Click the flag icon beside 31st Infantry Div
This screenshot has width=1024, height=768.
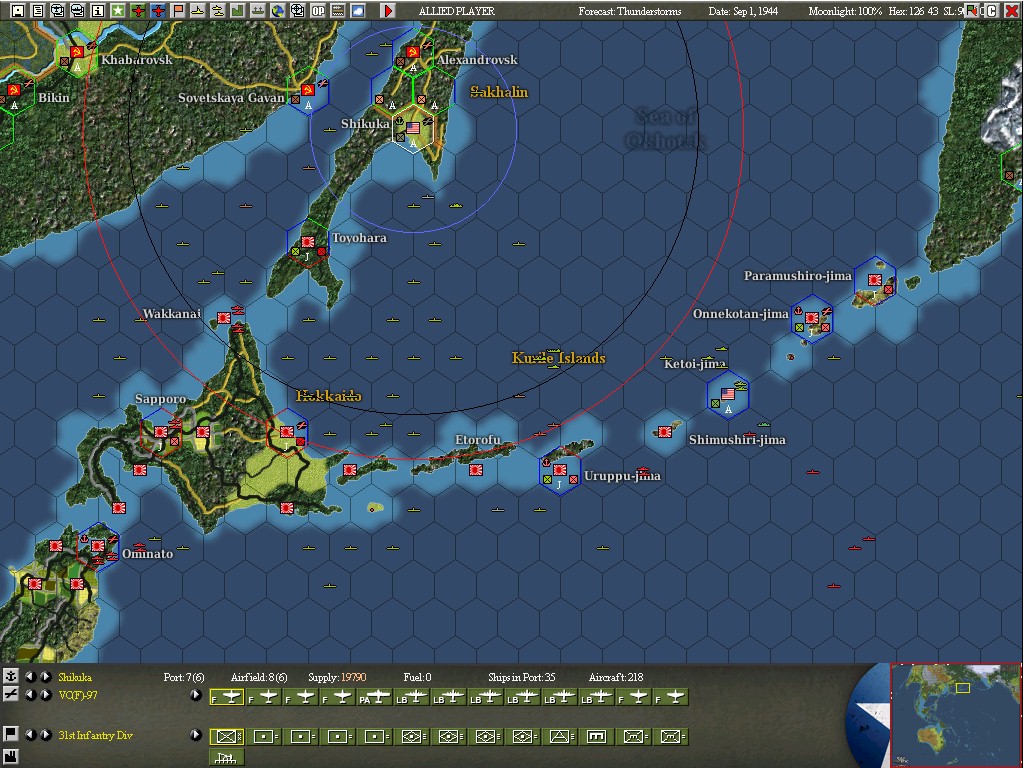(x=10, y=734)
